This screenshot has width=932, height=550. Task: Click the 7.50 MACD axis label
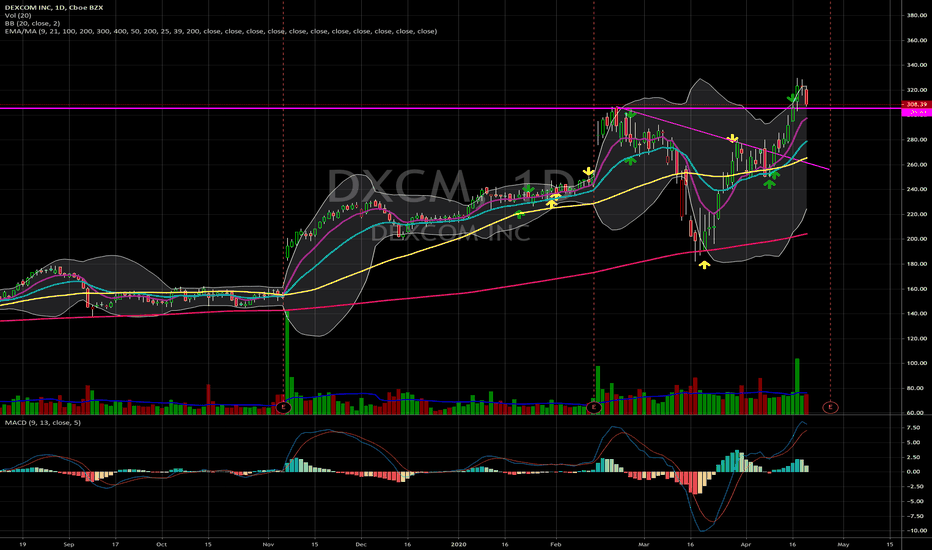[x=914, y=428]
